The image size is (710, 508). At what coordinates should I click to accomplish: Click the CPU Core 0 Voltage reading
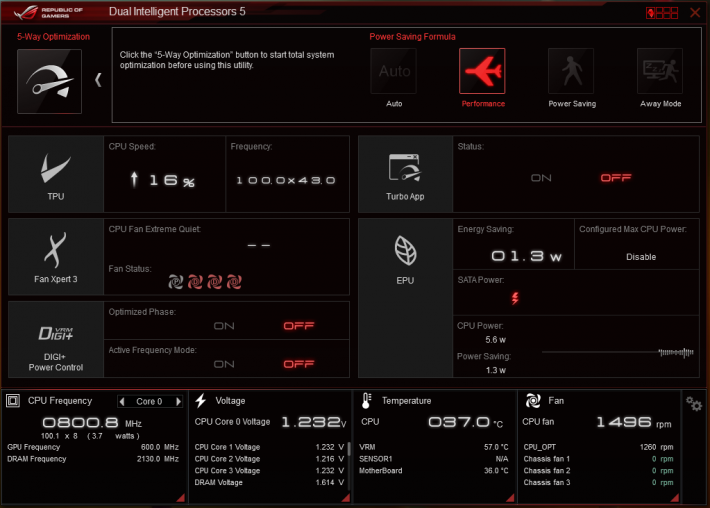313,422
